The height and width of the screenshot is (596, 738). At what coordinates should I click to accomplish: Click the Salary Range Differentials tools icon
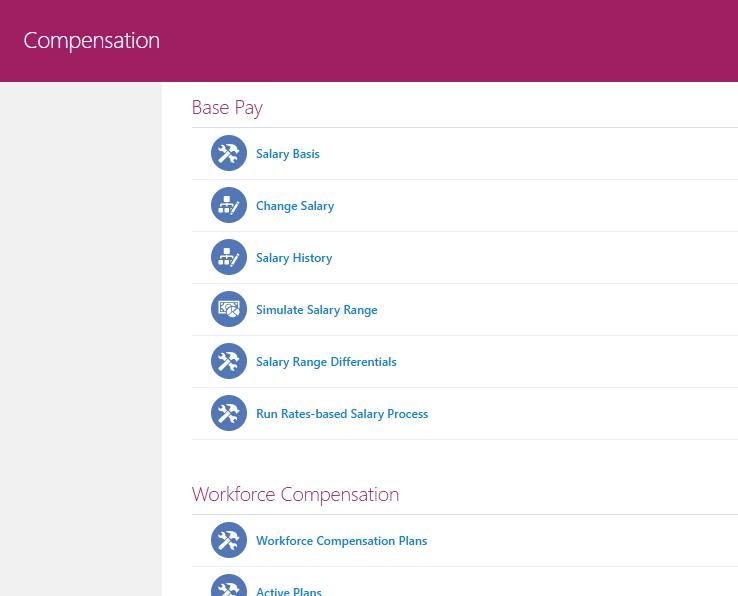pos(229,361)
